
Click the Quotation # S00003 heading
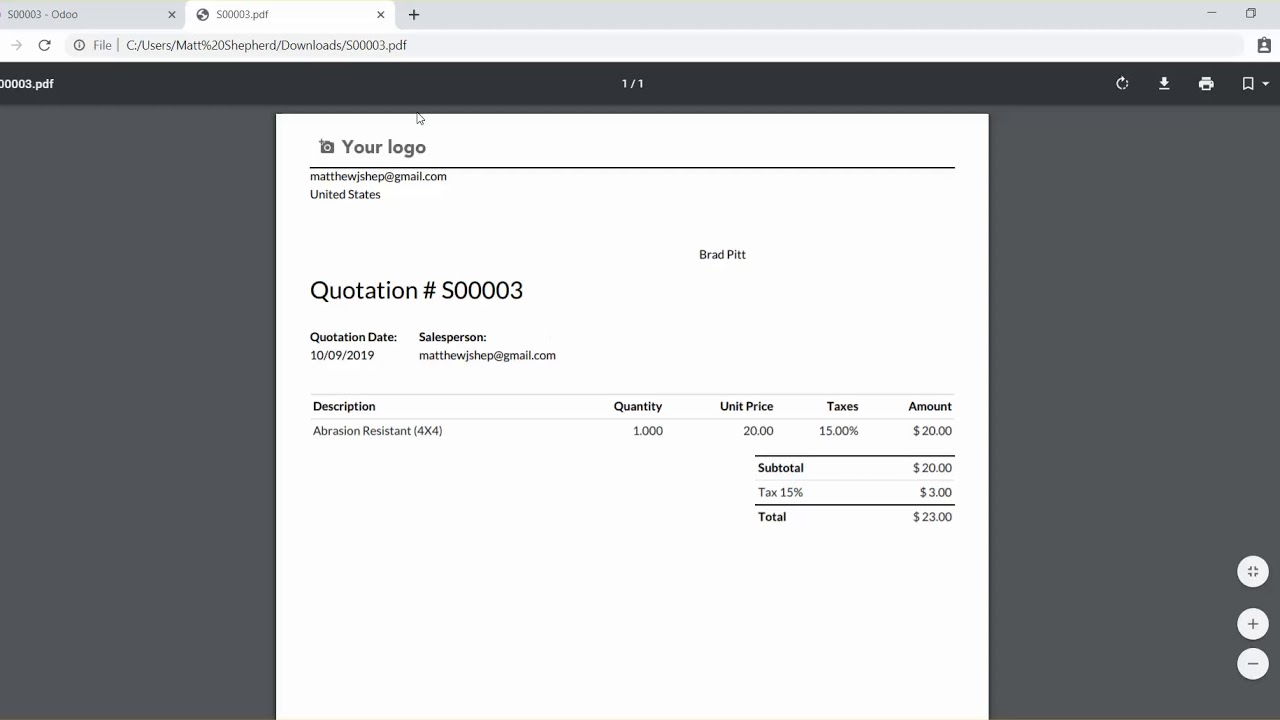tap(416, 290)
